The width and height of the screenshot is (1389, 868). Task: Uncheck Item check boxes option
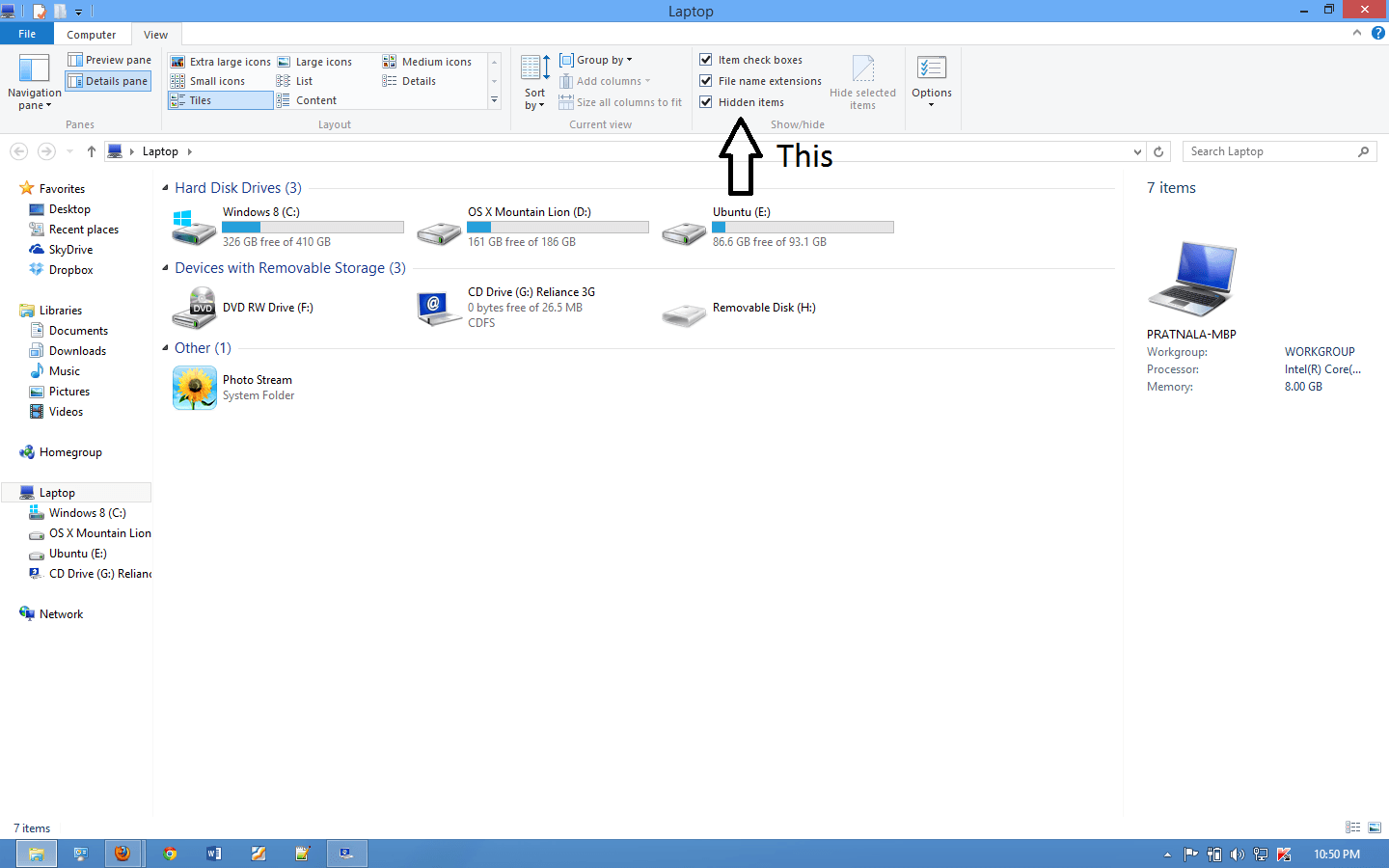click(x=706, y=60)
